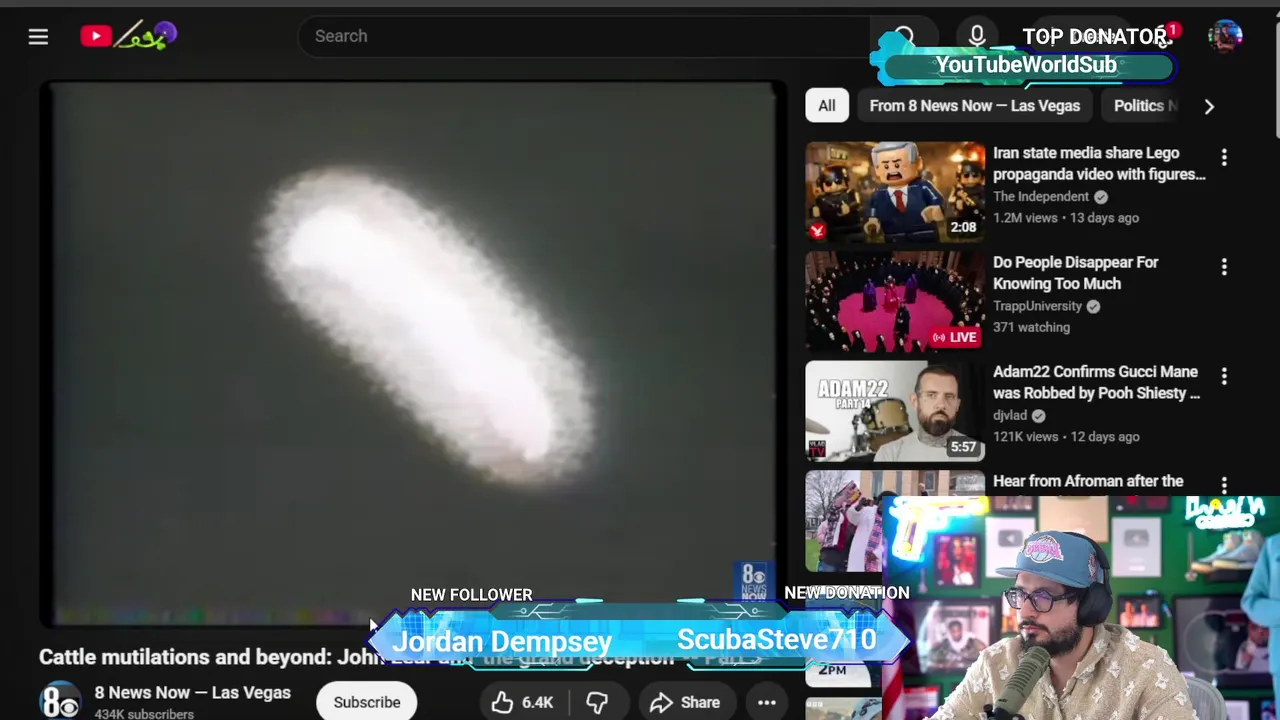Screen dimensions: 1280x720
Task: Open the hamburger guide menu
Action: click(x=38, y=37)
